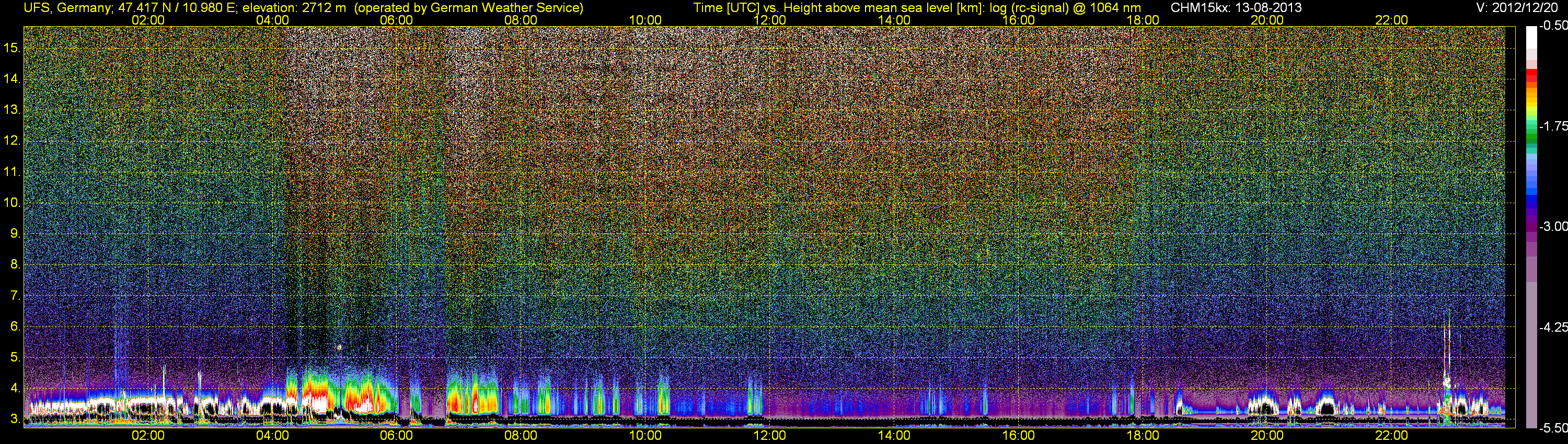Screen dimensions: 1568x444
Task: Click the '14.' height axis label
Action: [x=11, y=78]
